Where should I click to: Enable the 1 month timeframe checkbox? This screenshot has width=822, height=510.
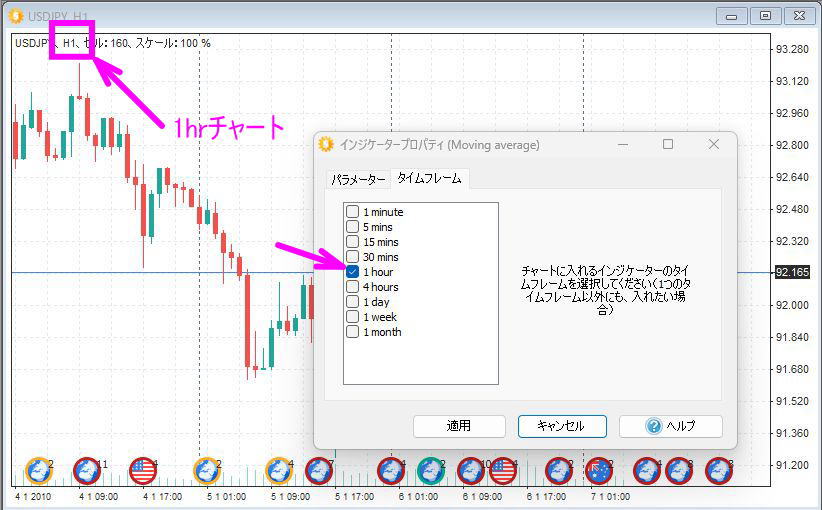(352, 332)
